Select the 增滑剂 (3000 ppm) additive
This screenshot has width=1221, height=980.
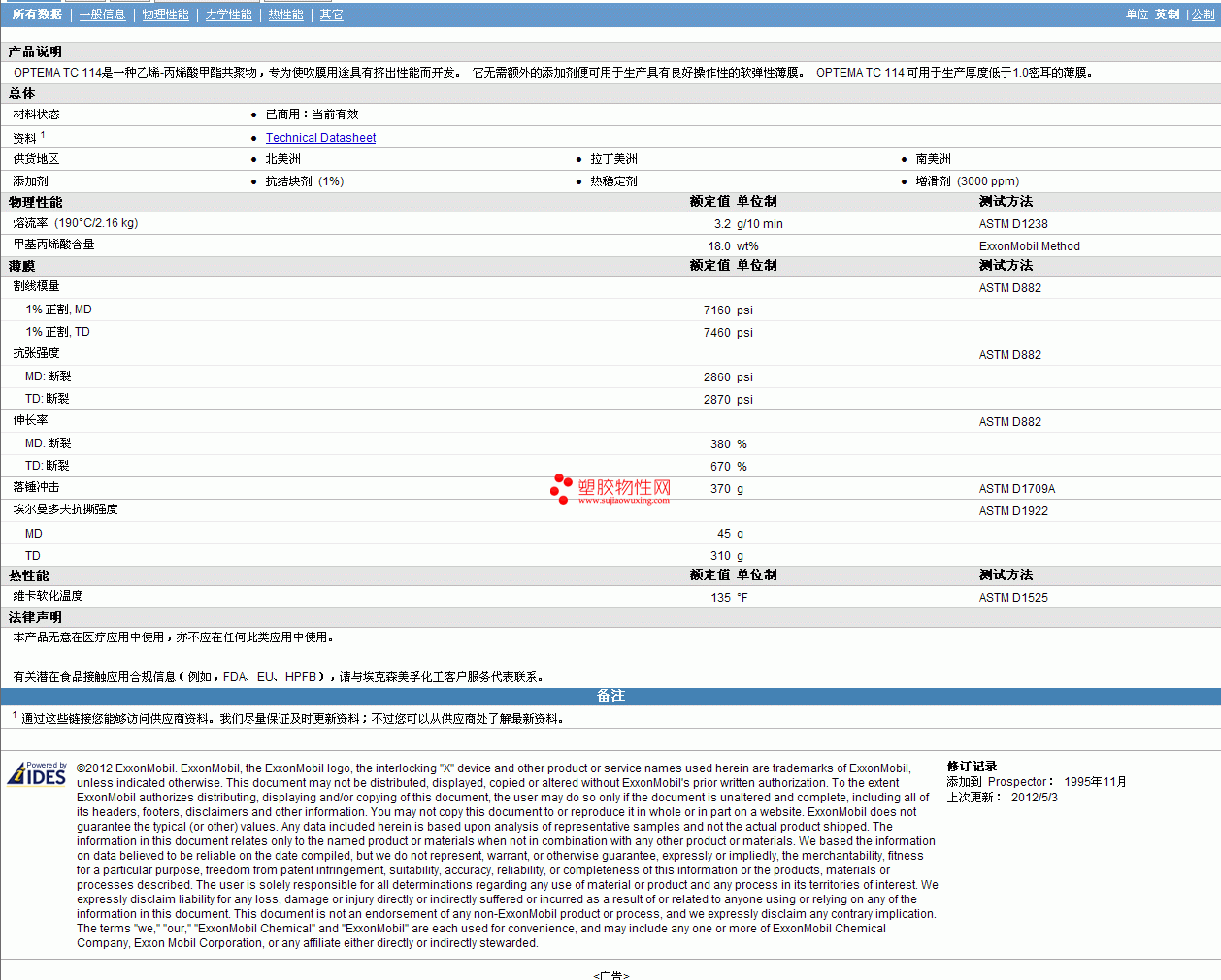(968, 181)
